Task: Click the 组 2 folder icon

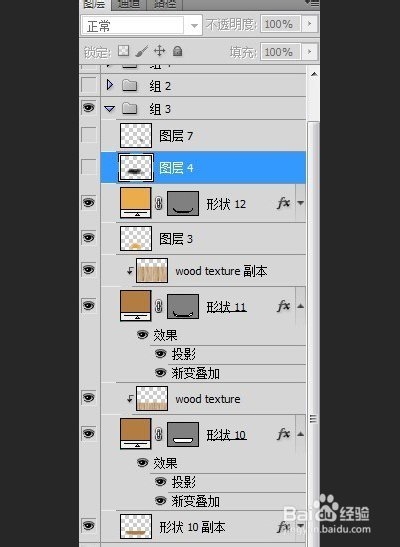Action: pos(129,85)
